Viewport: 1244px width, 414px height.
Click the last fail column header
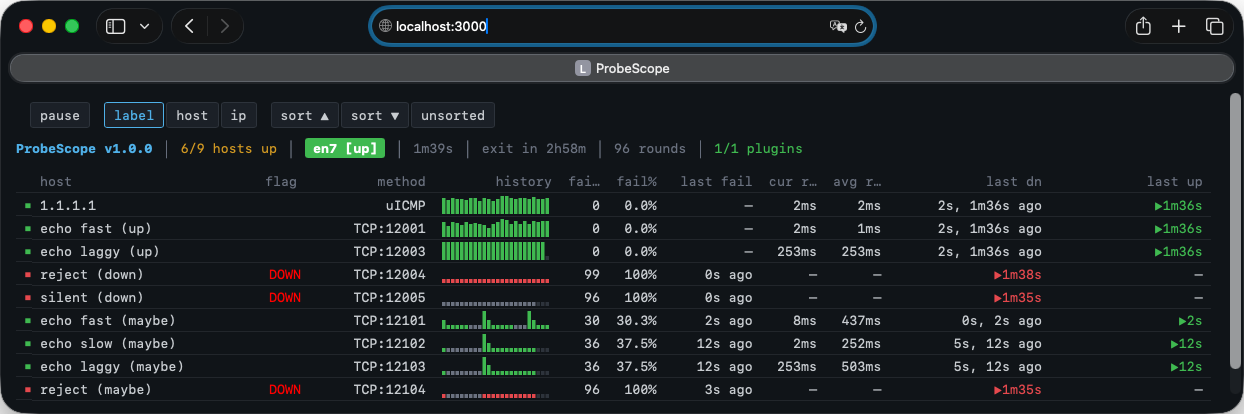pos(716,182)
